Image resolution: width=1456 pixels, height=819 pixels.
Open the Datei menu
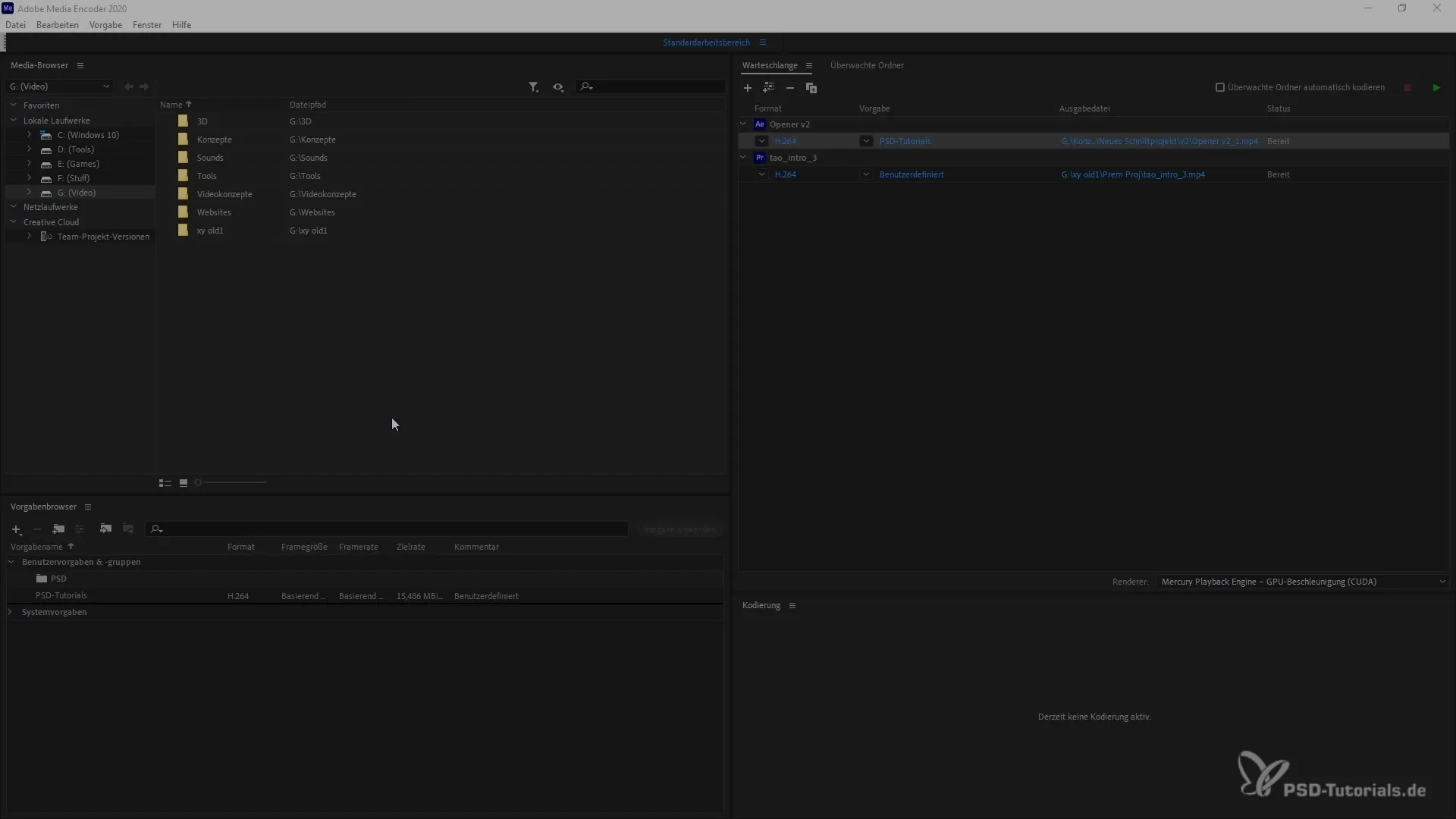(15, 25)
